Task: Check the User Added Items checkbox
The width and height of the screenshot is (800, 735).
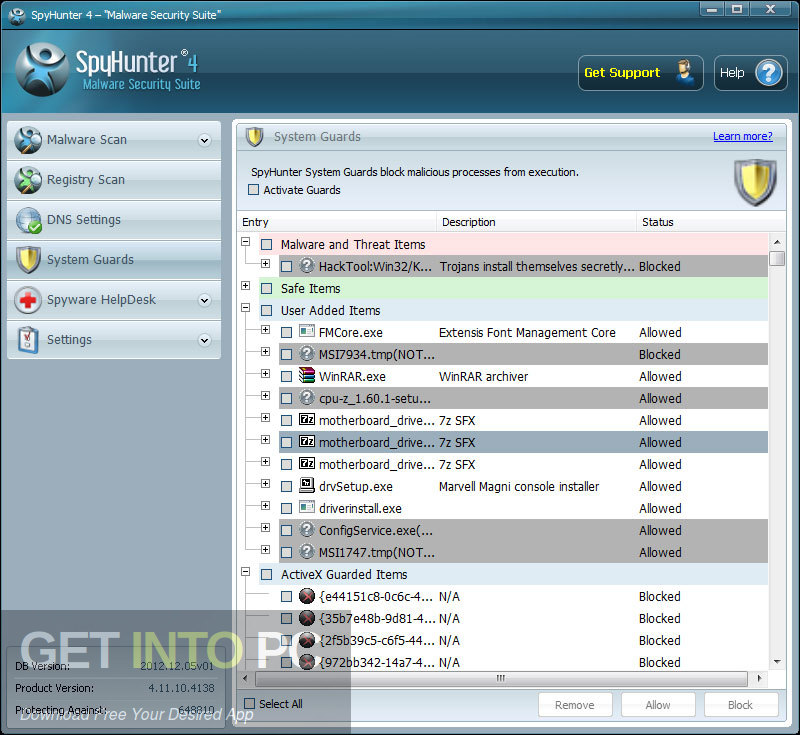Action: pos(266,311)
